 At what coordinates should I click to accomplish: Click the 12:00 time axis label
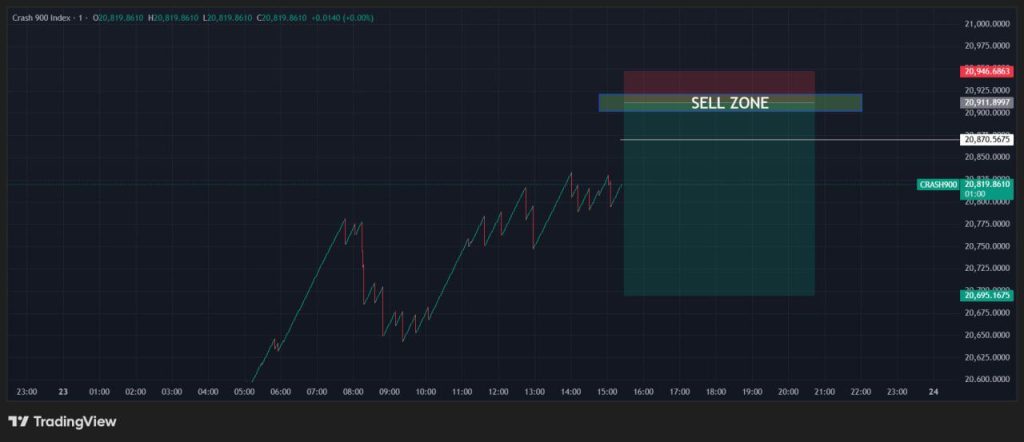pyautogui.click(x=498, y=392)
